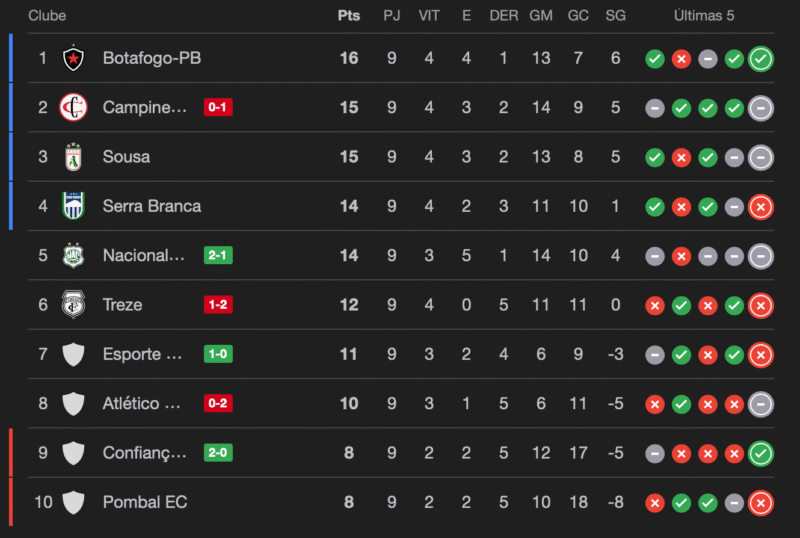Click the SG column header

[615, 16]
